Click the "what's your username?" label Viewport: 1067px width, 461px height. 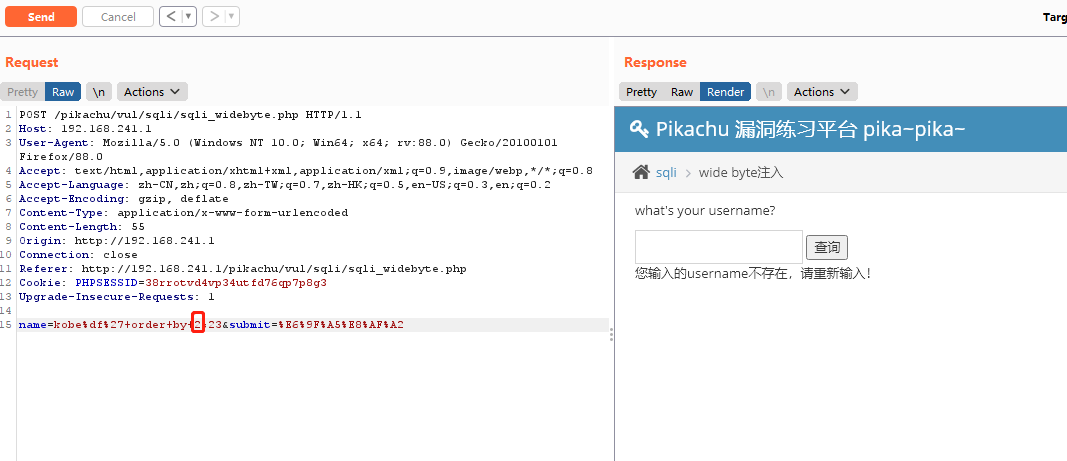click(x=705, y=210)
